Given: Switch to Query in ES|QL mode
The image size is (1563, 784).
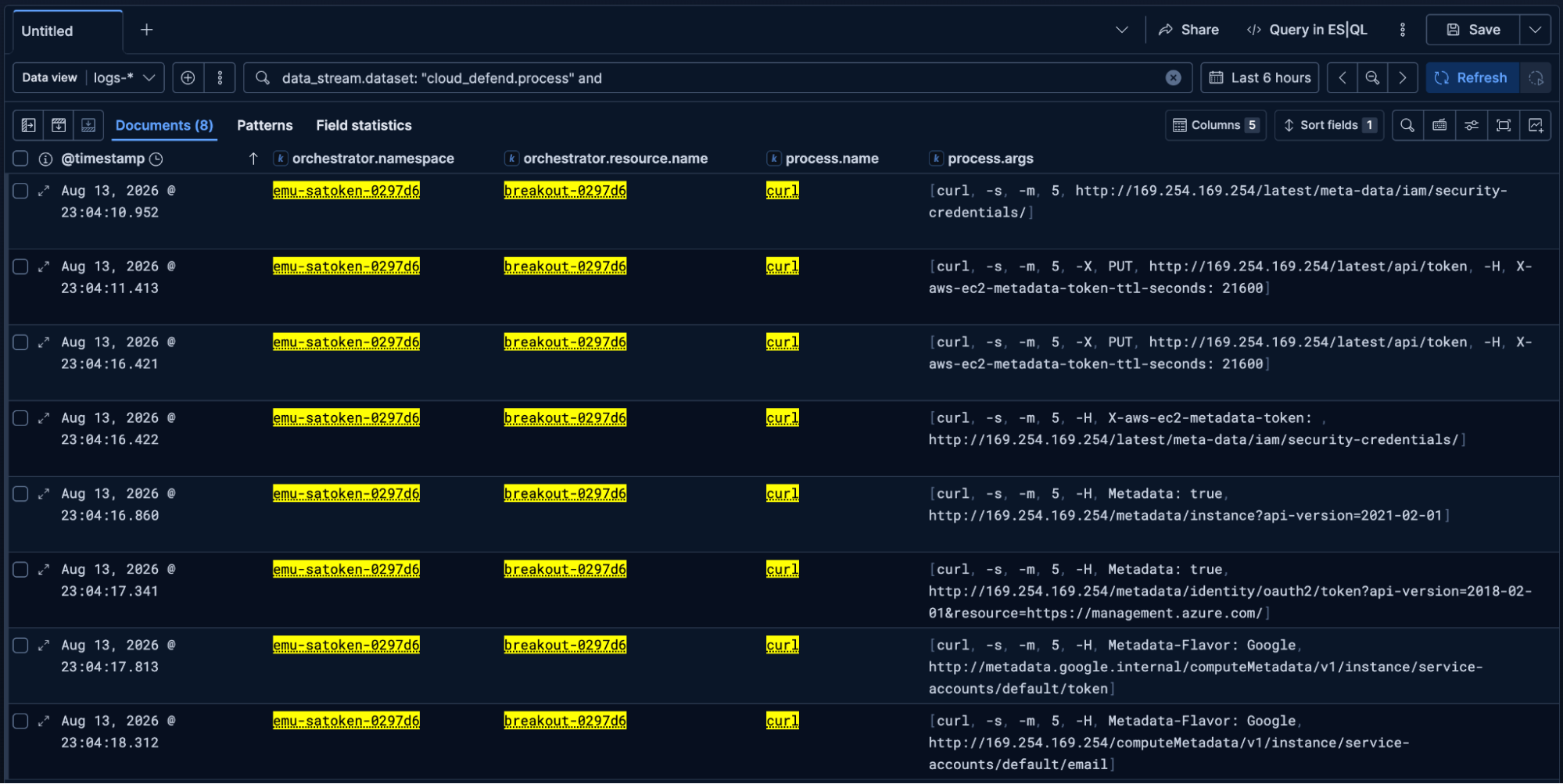Looking at the screenshot, I should pyautogui.click(x=1307, y=30).
